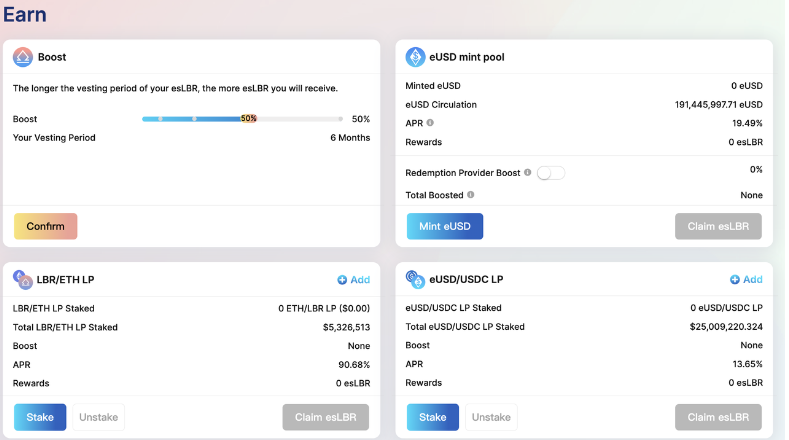Click the Earn page heading
The height and width of the screenshot is (440, 789).
point(25,14)
